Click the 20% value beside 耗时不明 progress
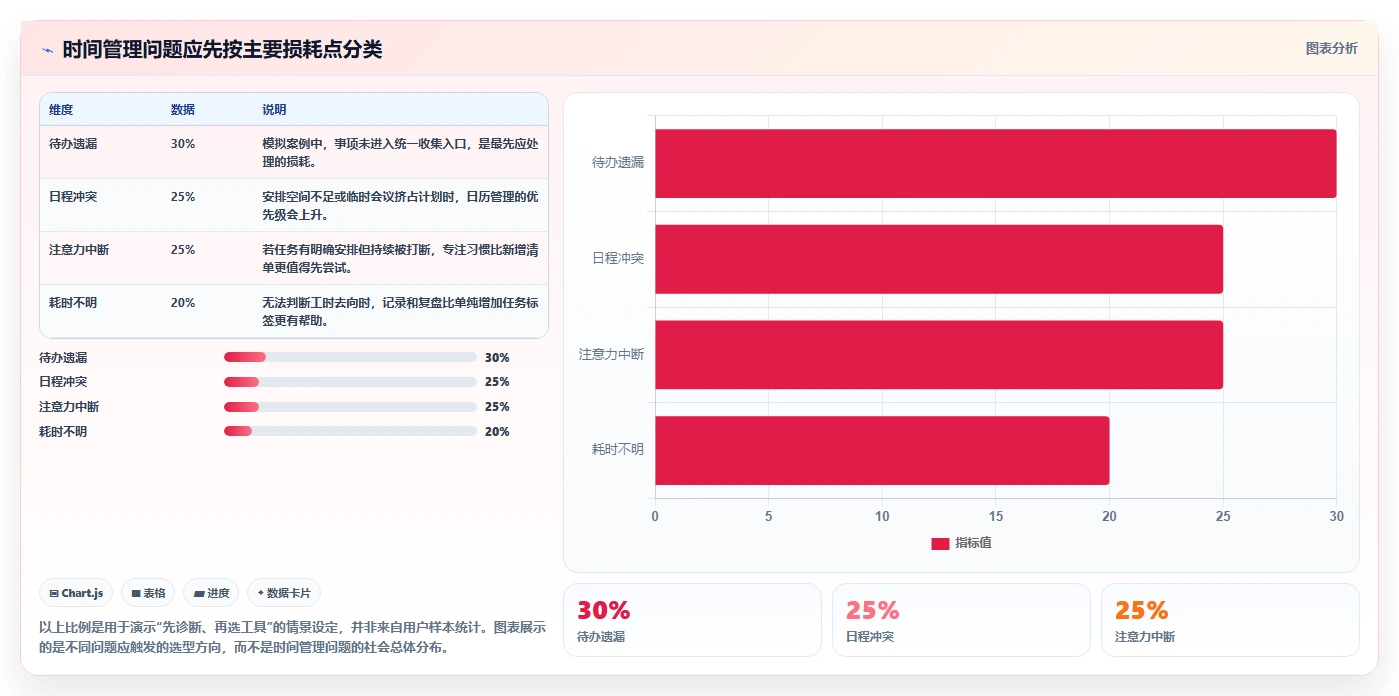The width and height of the screenshot is (1399, 696). [x=497, y=432]
